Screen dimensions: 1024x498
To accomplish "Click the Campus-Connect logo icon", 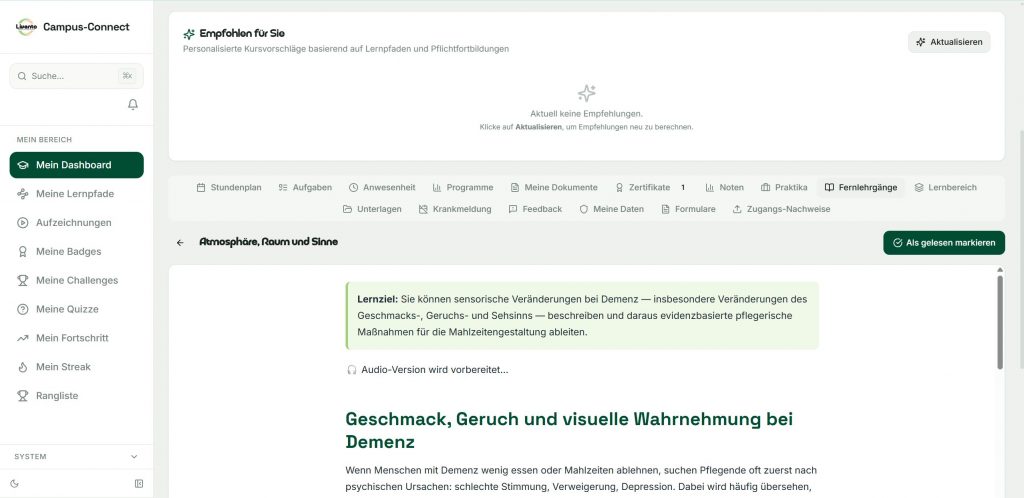I will click(x=26, y=27).
